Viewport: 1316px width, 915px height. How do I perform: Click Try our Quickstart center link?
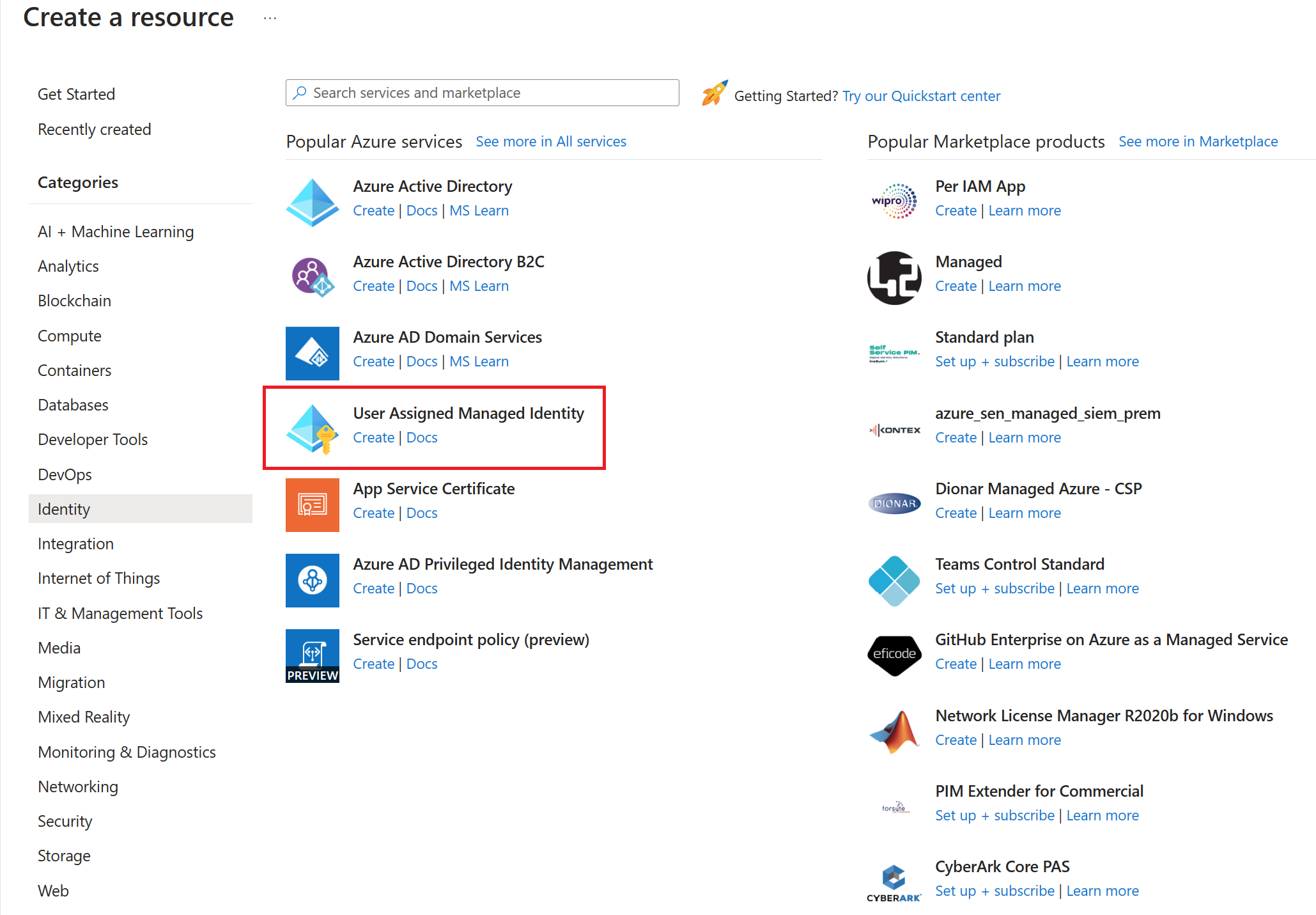(x=921, y=96)
